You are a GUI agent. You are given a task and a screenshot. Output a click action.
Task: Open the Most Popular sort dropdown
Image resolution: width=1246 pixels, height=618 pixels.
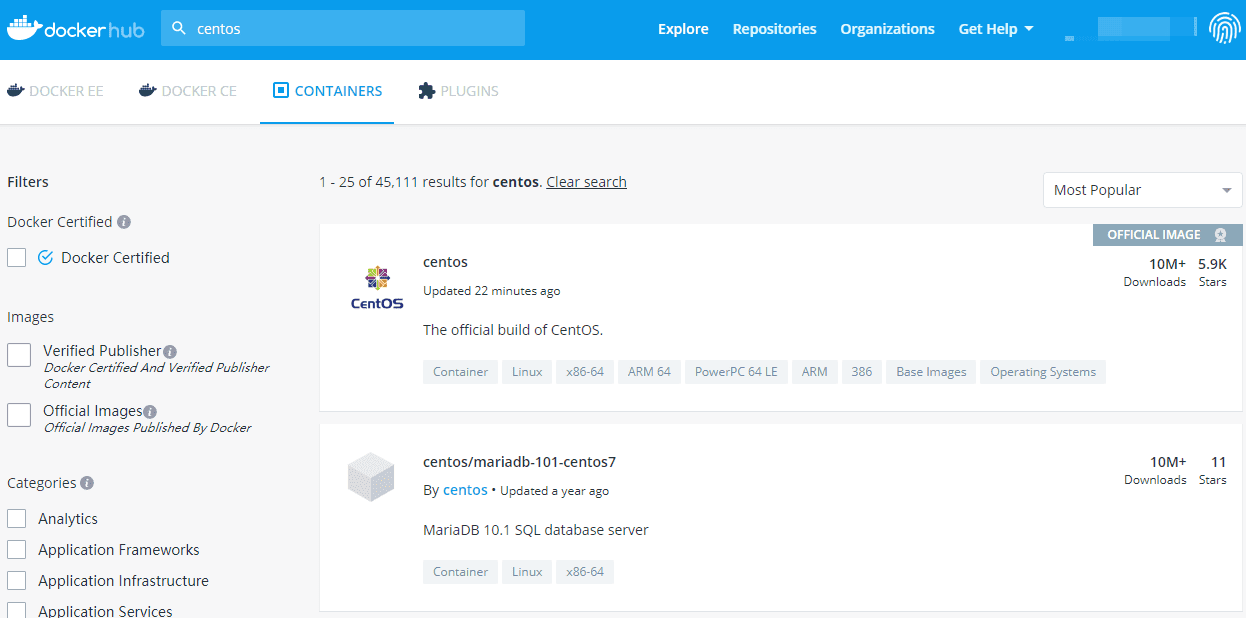[1142, 190]
